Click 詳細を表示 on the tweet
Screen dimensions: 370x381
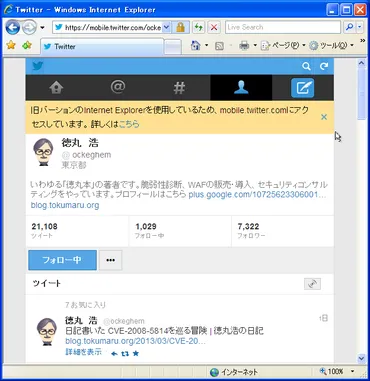83,352
